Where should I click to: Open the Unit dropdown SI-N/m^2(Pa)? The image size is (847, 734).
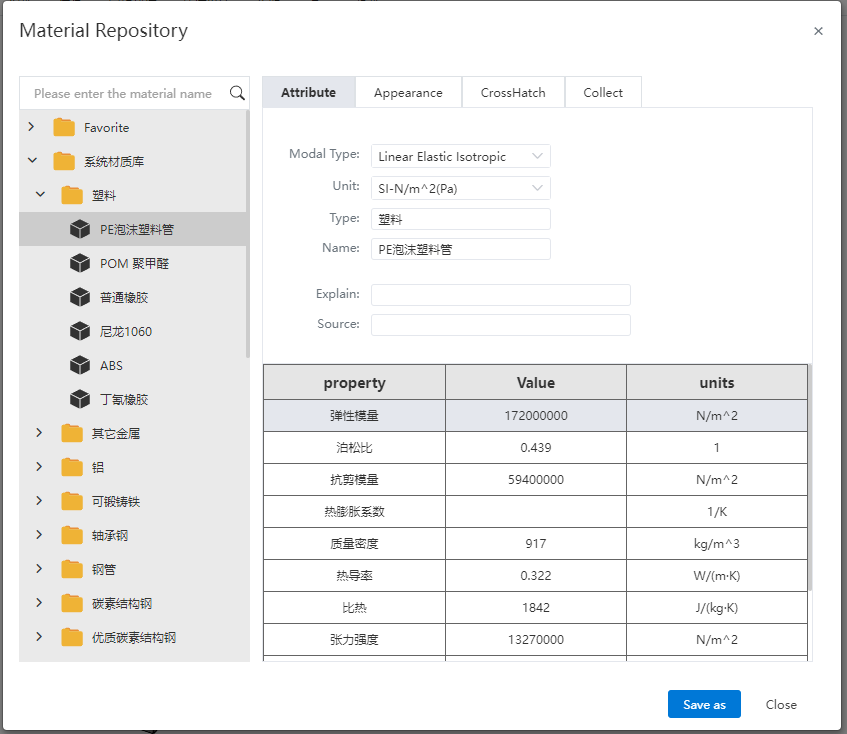coord(461,188)
